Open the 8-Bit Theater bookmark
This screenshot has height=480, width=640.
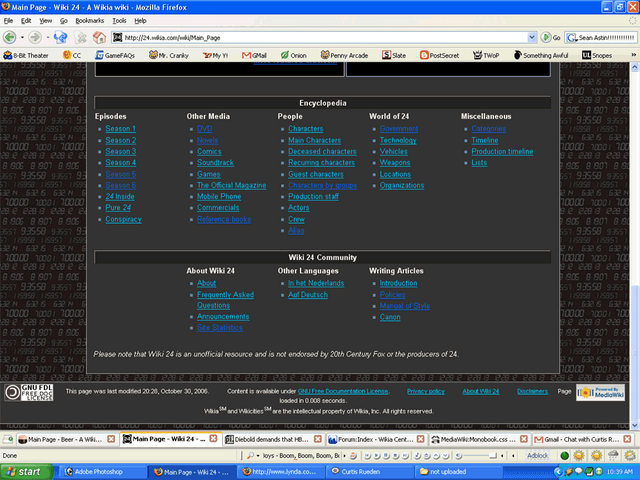[x=26, y=55]
